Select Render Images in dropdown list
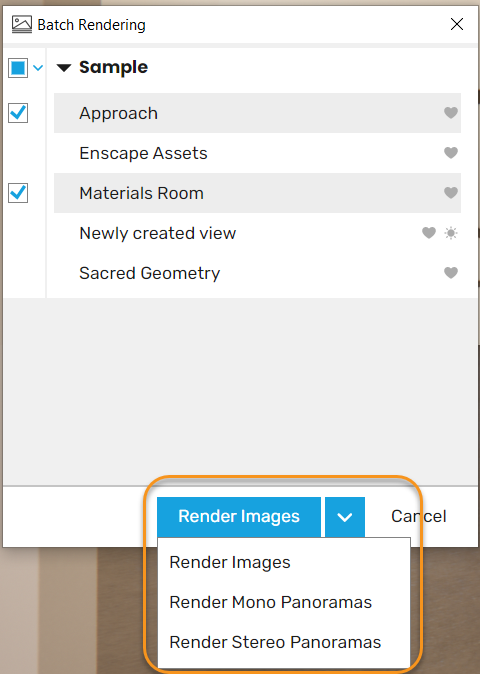The image size is (480, 674). [230, 562]
